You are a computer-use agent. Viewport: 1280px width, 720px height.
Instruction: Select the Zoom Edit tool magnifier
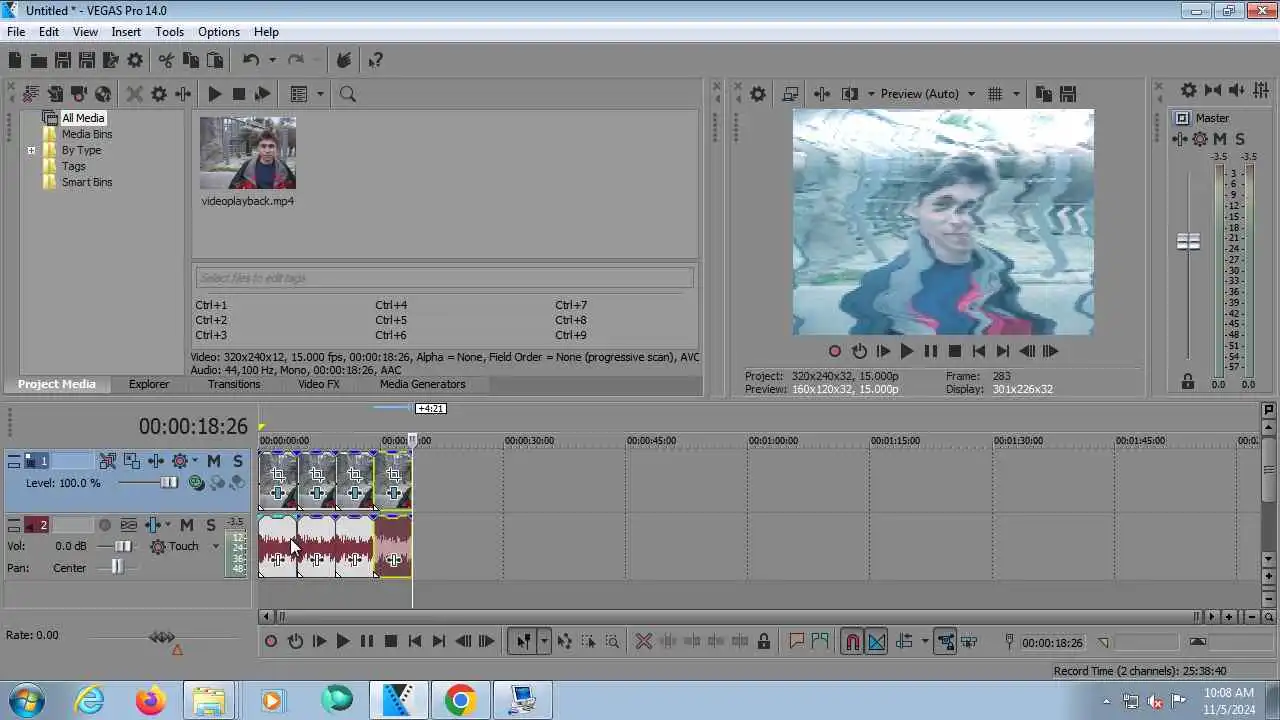pos(612,642)
